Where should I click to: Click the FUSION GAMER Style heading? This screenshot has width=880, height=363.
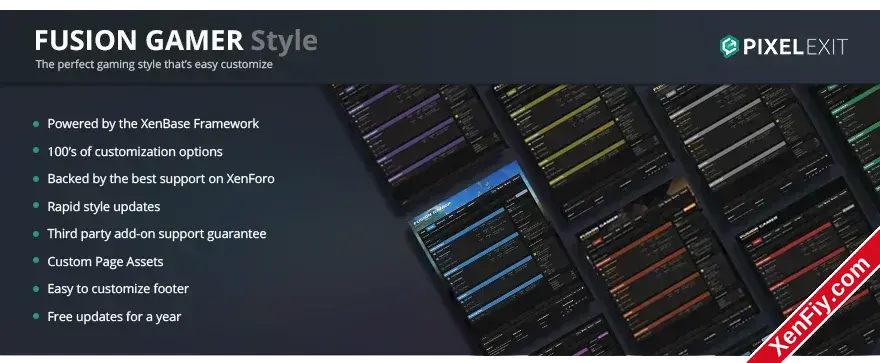pyautogui.click(x=176, y=41)
